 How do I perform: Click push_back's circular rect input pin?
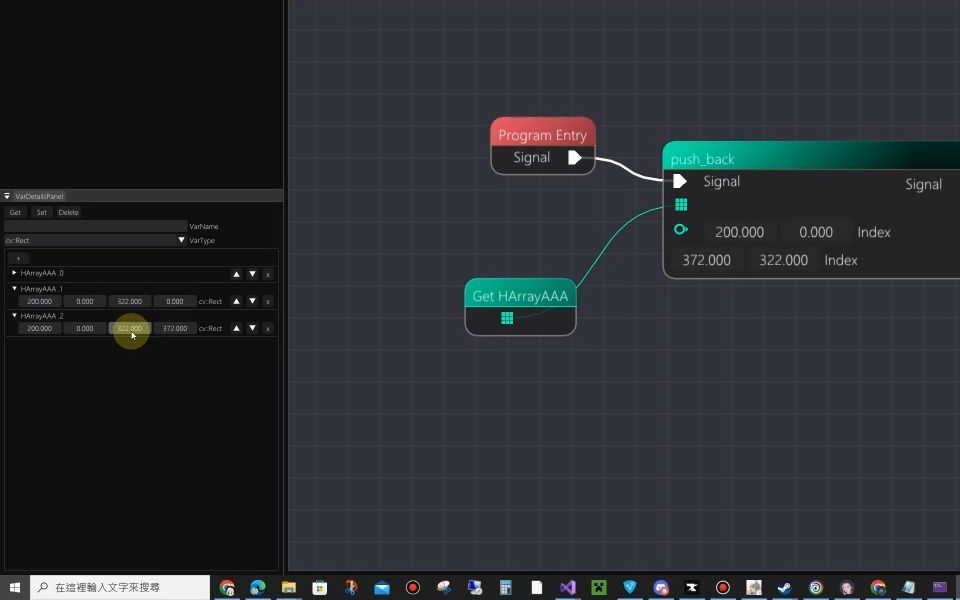(681, 230)
